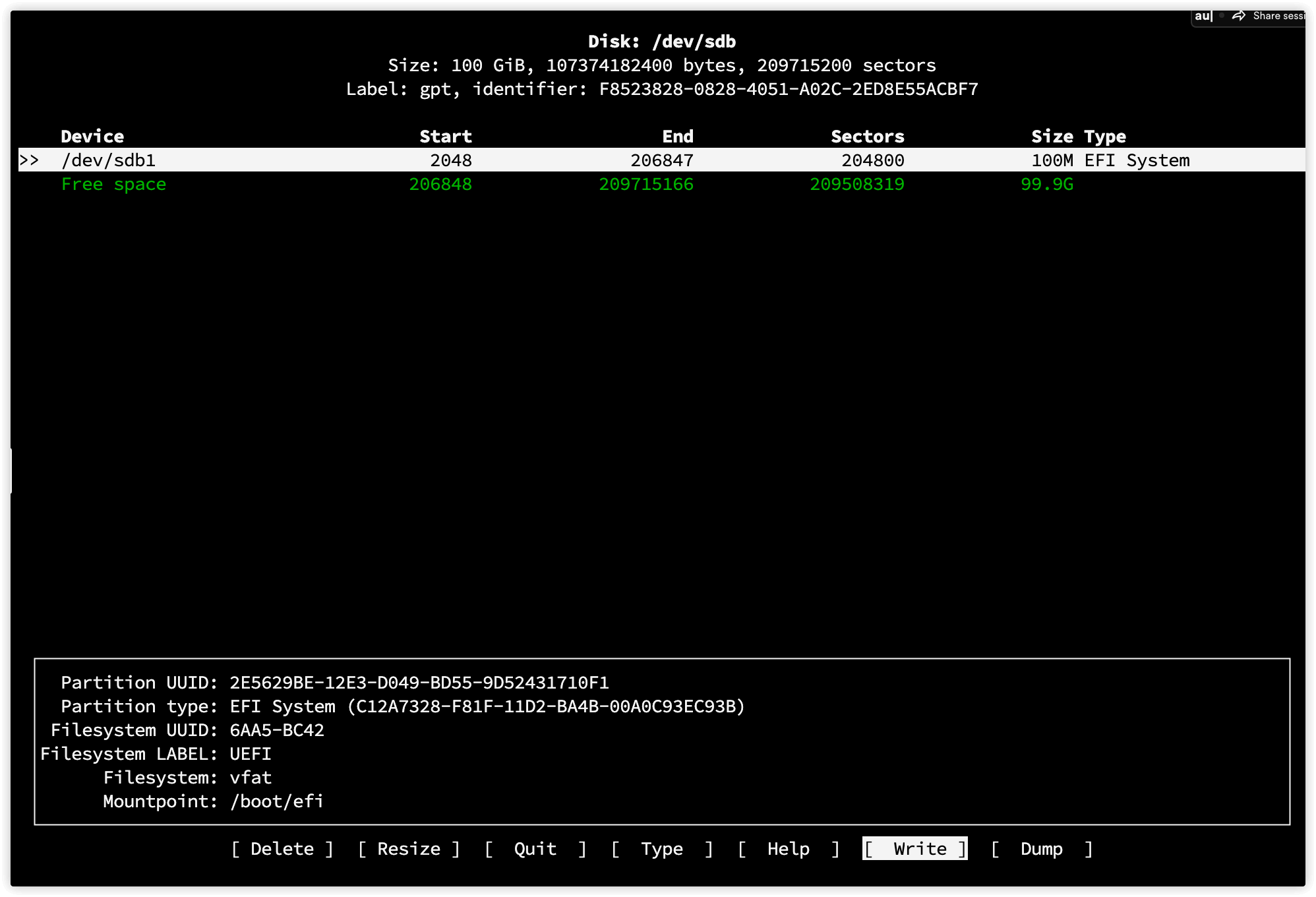This screenshot has height=897, width=1316.
Task: Click the Type column header
Action: [1105, 137]
